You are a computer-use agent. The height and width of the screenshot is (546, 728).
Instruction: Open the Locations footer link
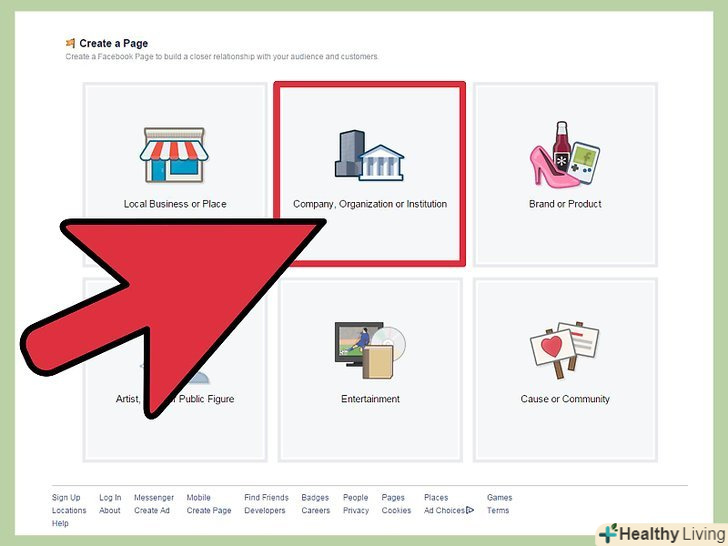tap(69, 510)
